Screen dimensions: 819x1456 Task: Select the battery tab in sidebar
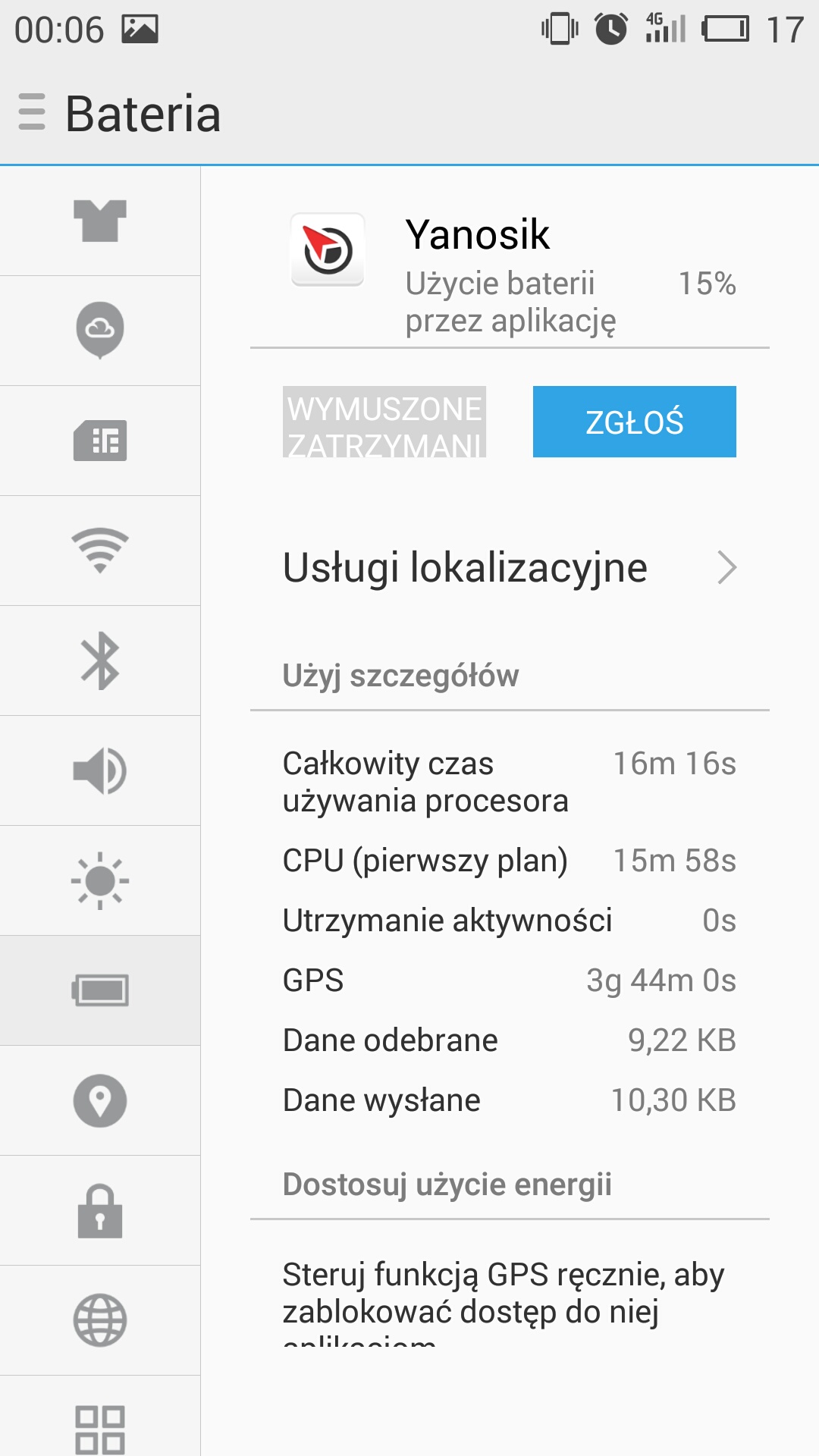tap(100, 990)
